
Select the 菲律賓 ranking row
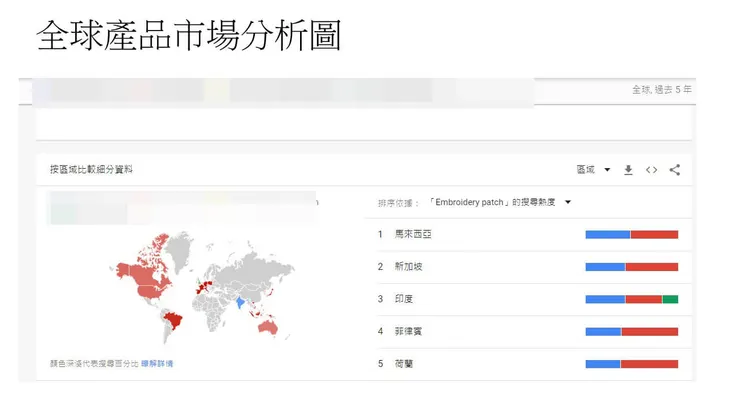(533, 331)
